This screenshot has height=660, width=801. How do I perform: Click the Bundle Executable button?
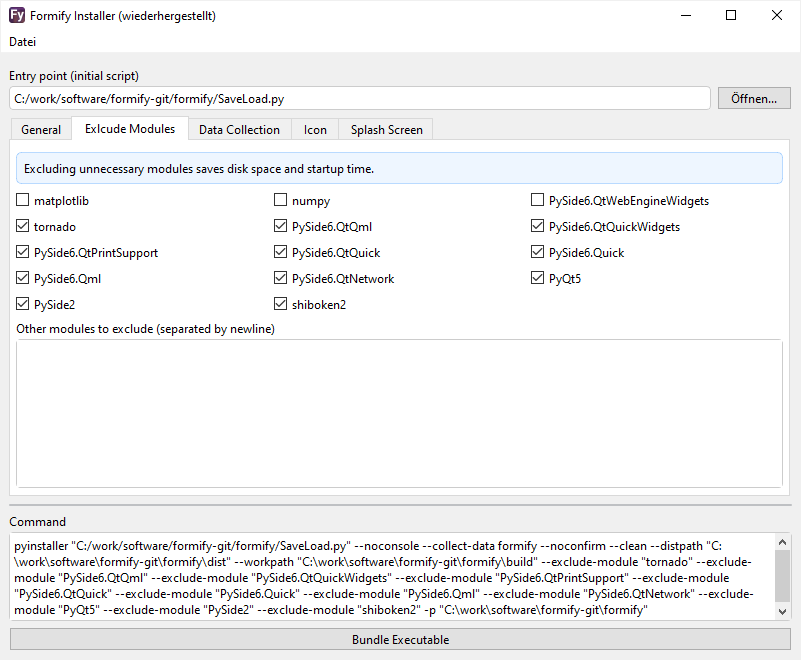(400, 639)
